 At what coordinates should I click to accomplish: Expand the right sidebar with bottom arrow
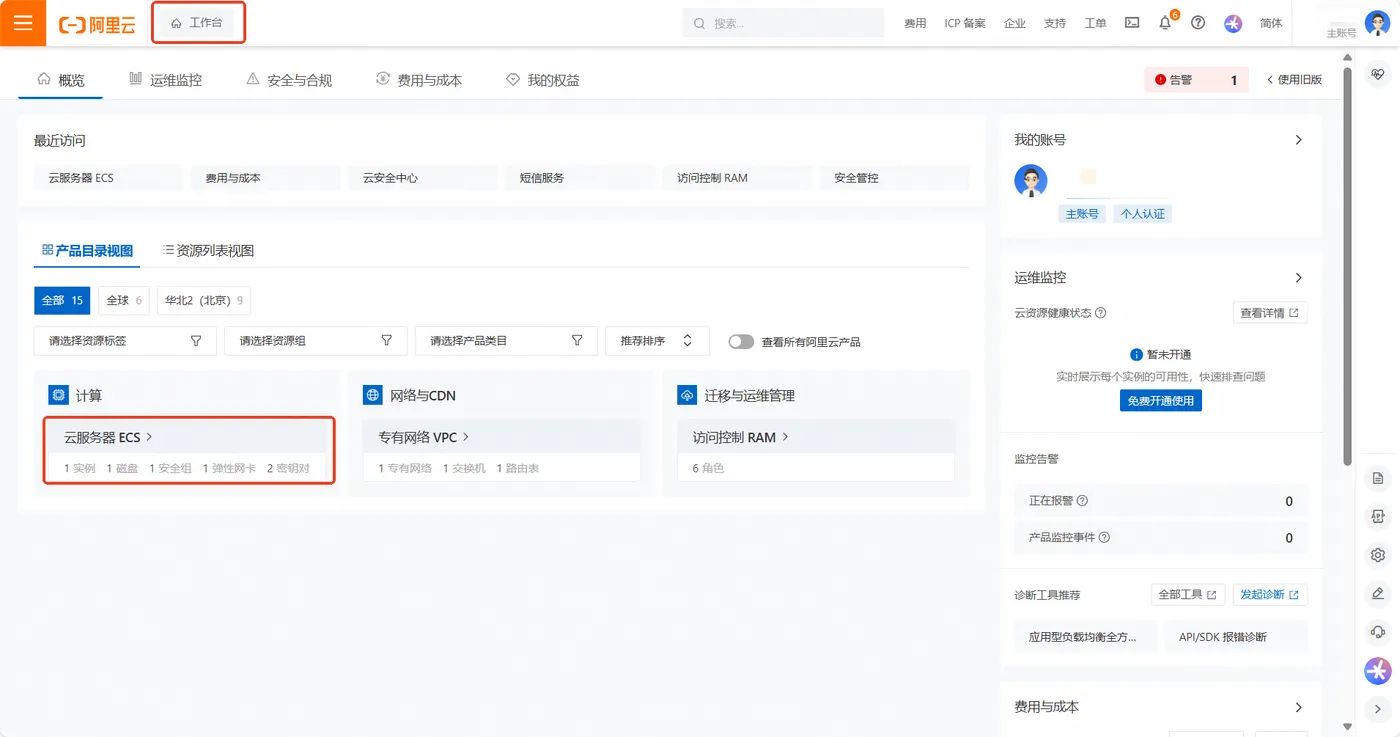[1378, 709]
